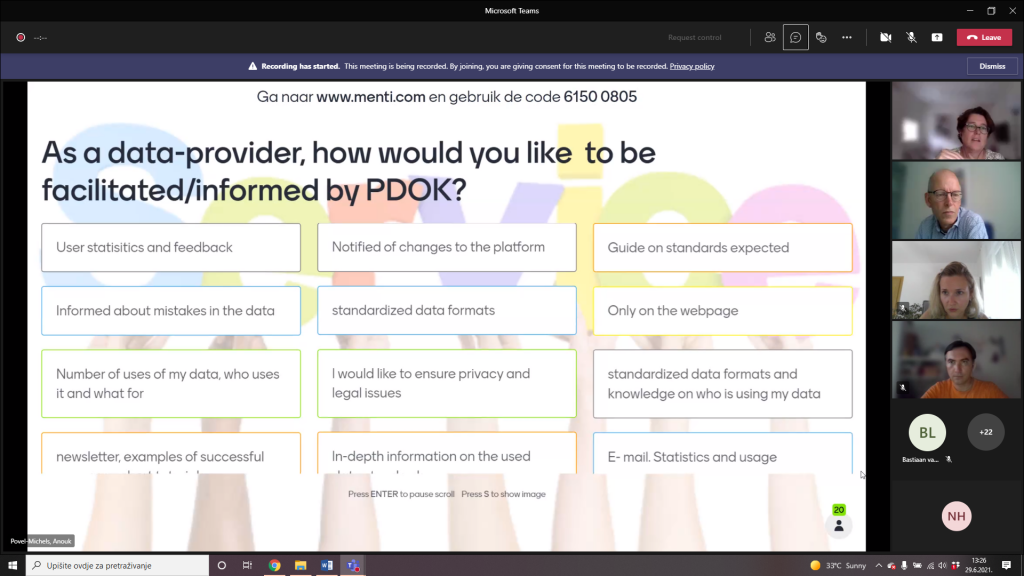Screen dimensions: 1024x576
Task: Open Microsoft Word from the taskbar
Action: 326,565
